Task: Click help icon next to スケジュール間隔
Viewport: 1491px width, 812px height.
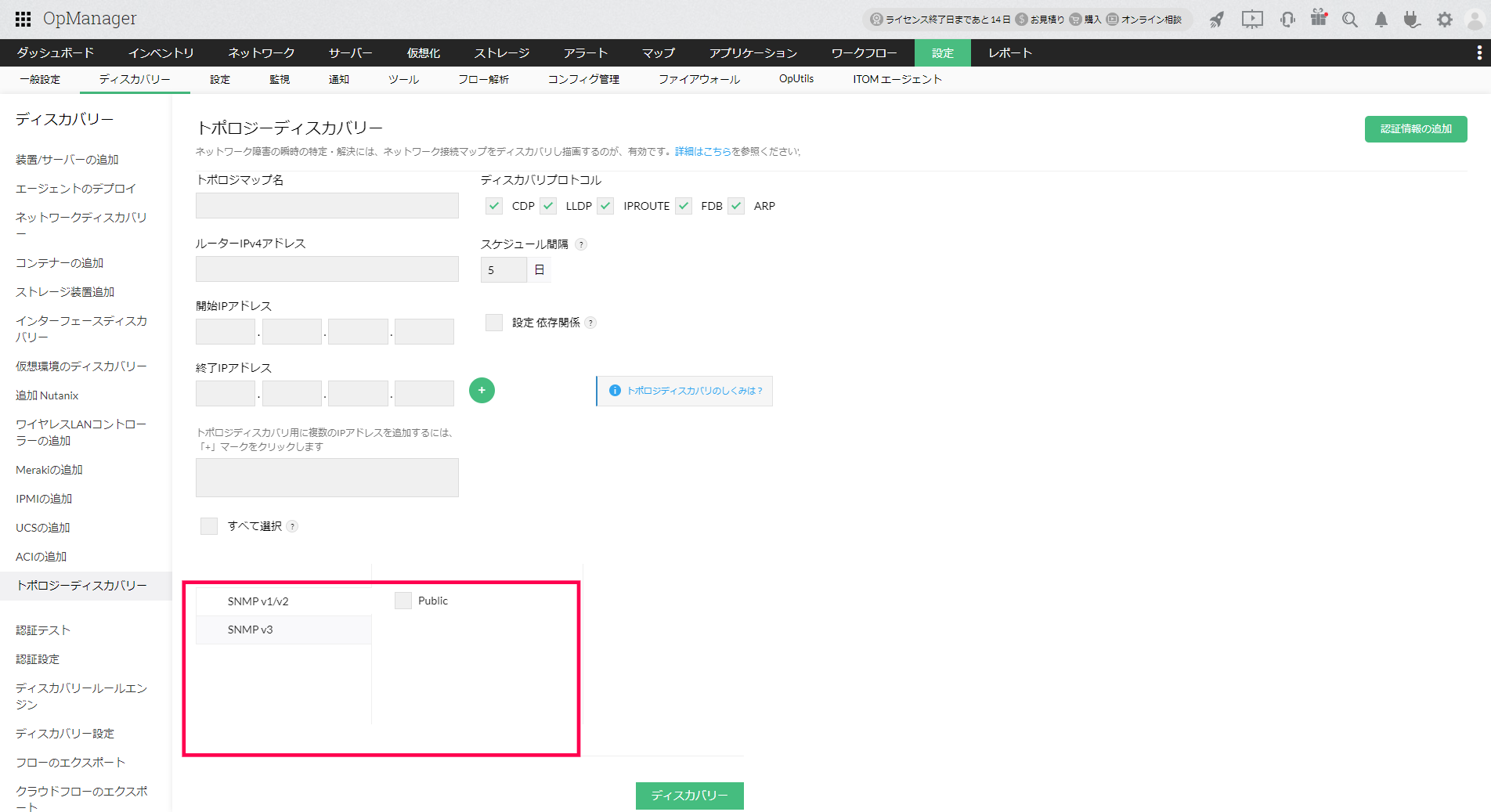Action: tap(581, 244)
